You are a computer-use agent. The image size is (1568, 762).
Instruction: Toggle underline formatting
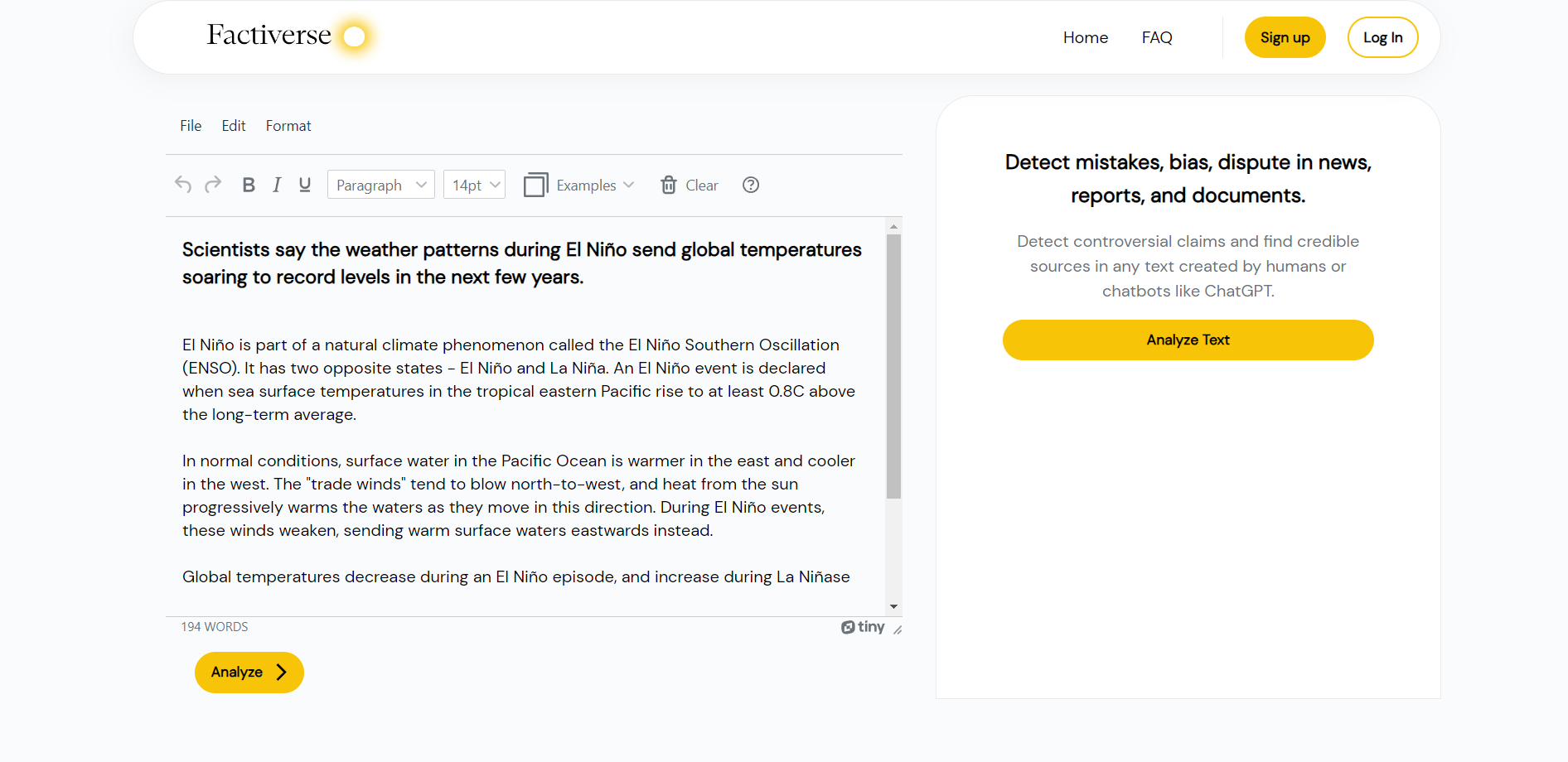pyautogui.click(x=305, y=185)
